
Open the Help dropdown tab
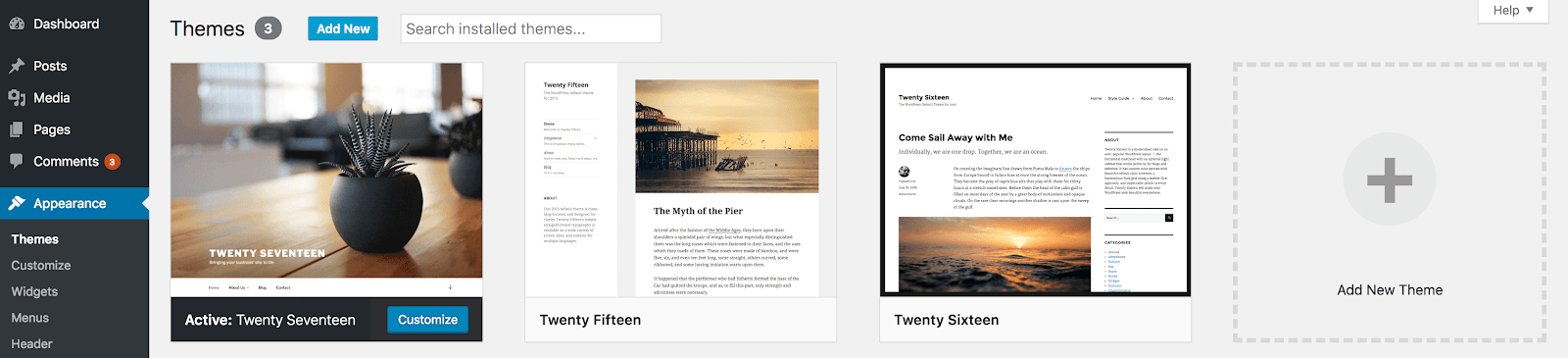[x=1513, y=11]
